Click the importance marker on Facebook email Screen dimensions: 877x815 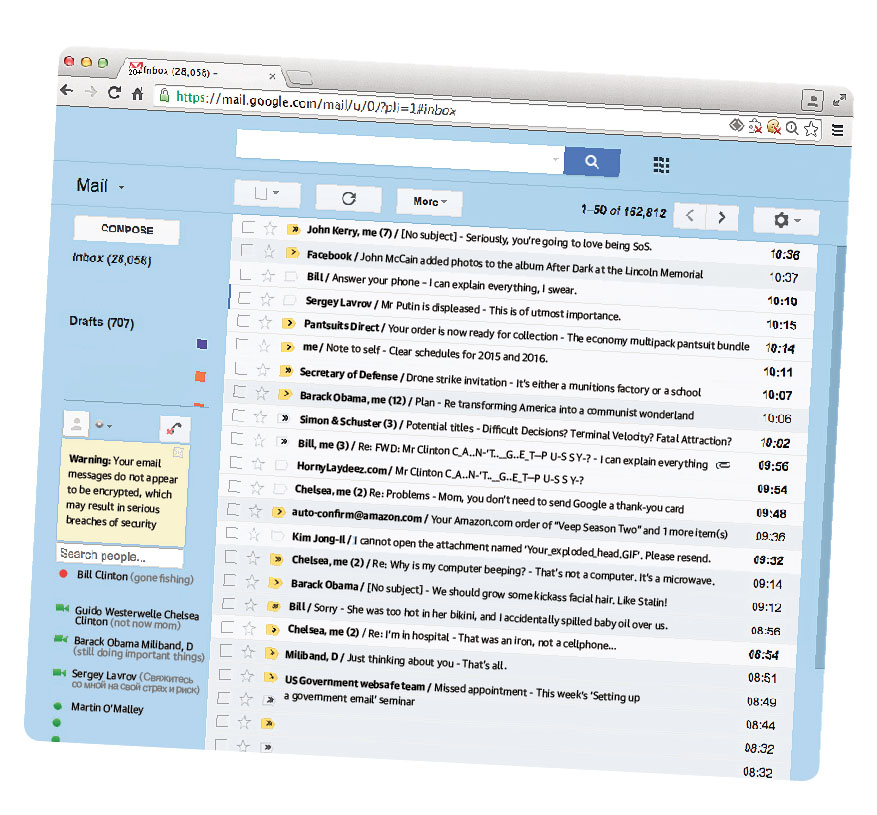point(291,252)
